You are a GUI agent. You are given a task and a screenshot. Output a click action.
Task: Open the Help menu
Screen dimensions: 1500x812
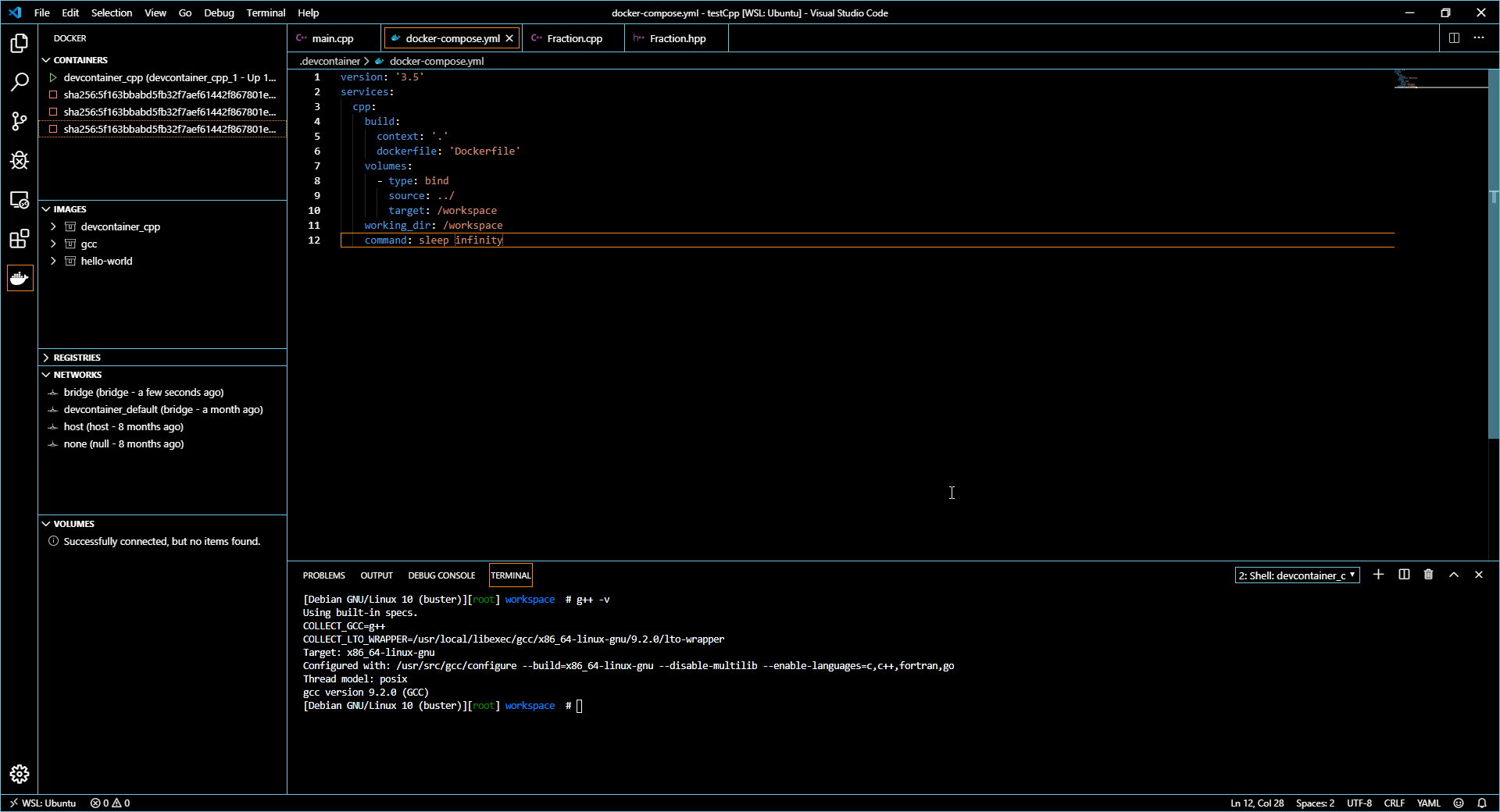click(x=309, y=12)
